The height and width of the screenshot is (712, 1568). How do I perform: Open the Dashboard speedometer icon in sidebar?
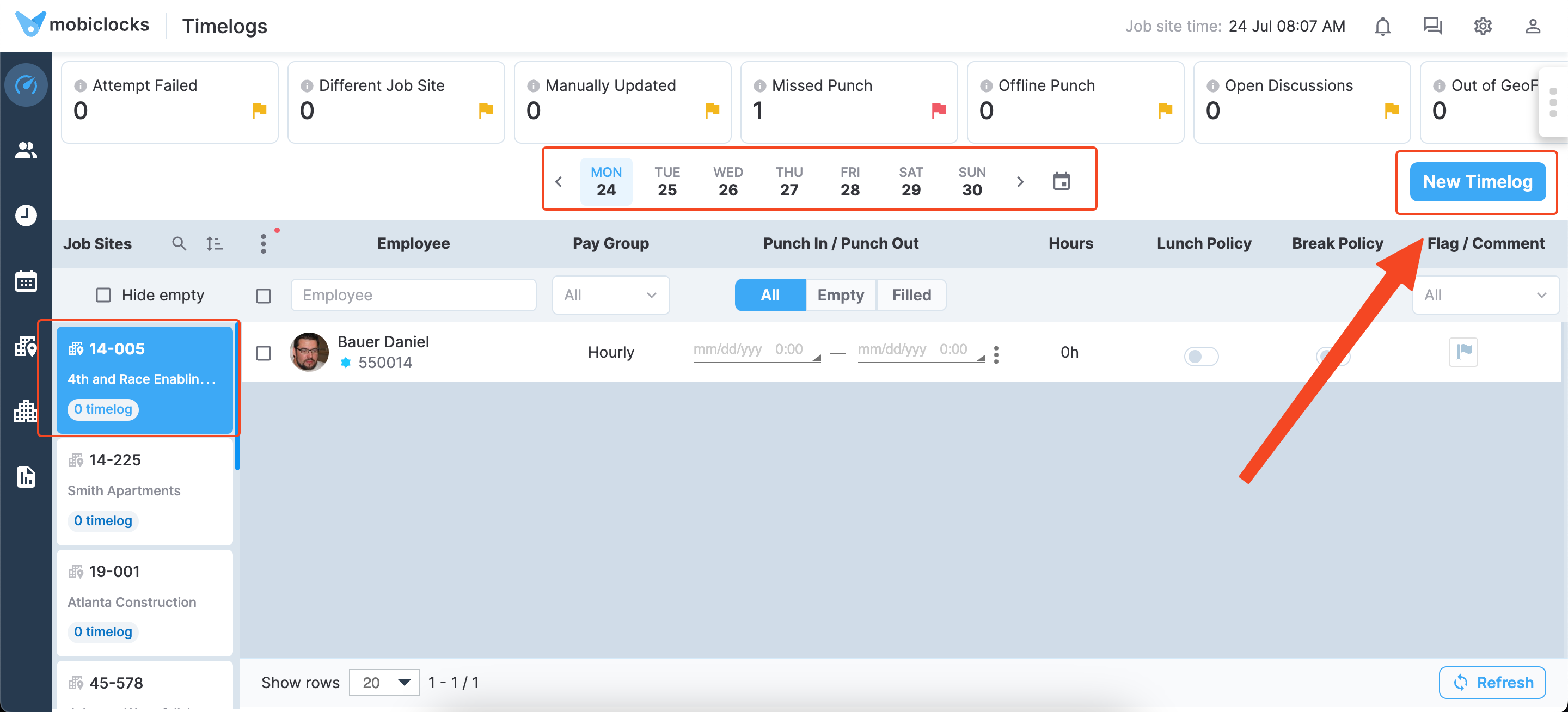[x=26, y=85]
